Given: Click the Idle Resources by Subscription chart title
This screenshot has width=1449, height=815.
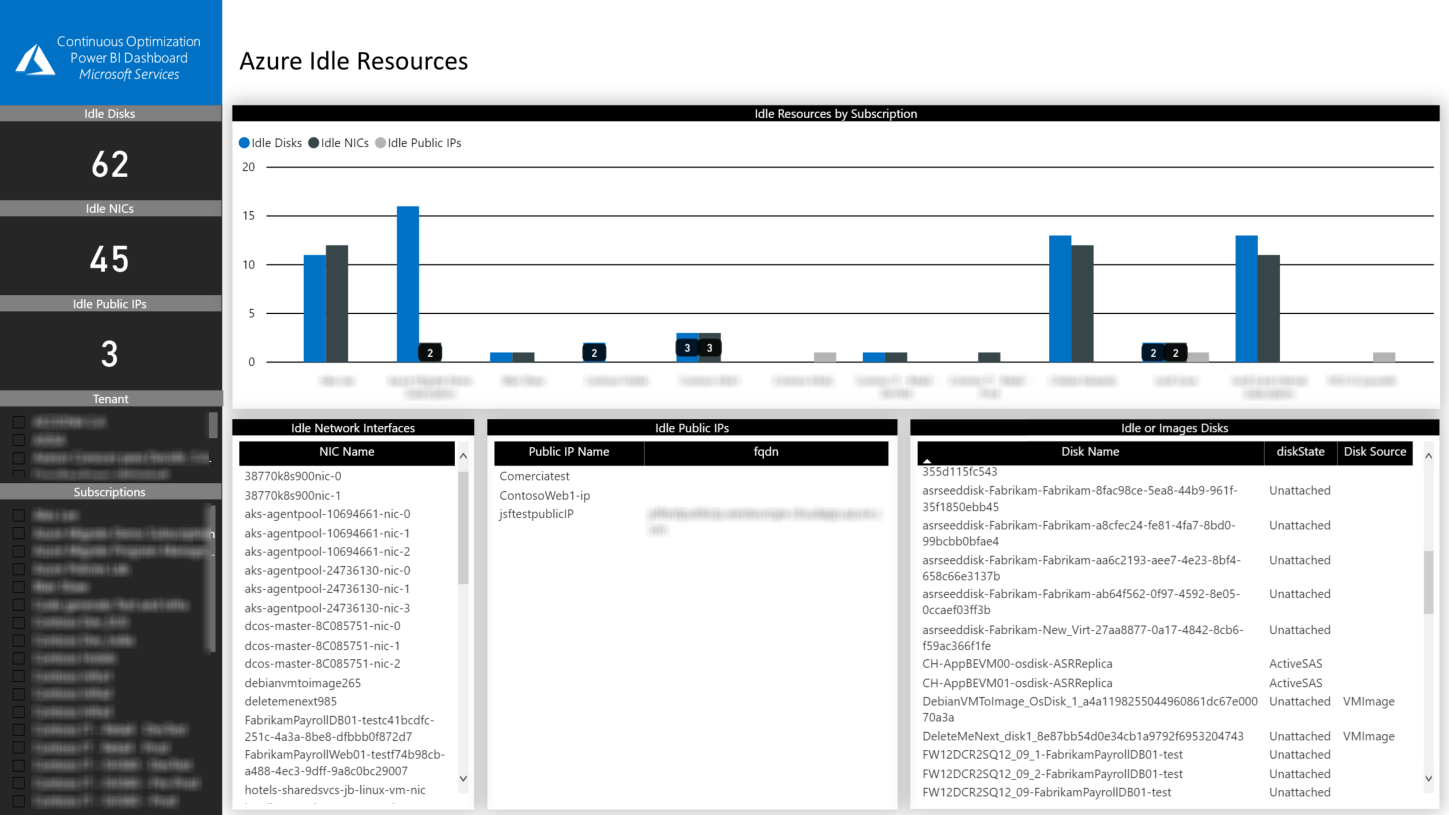Looking at the screenshot, I should tap(836, 114).
